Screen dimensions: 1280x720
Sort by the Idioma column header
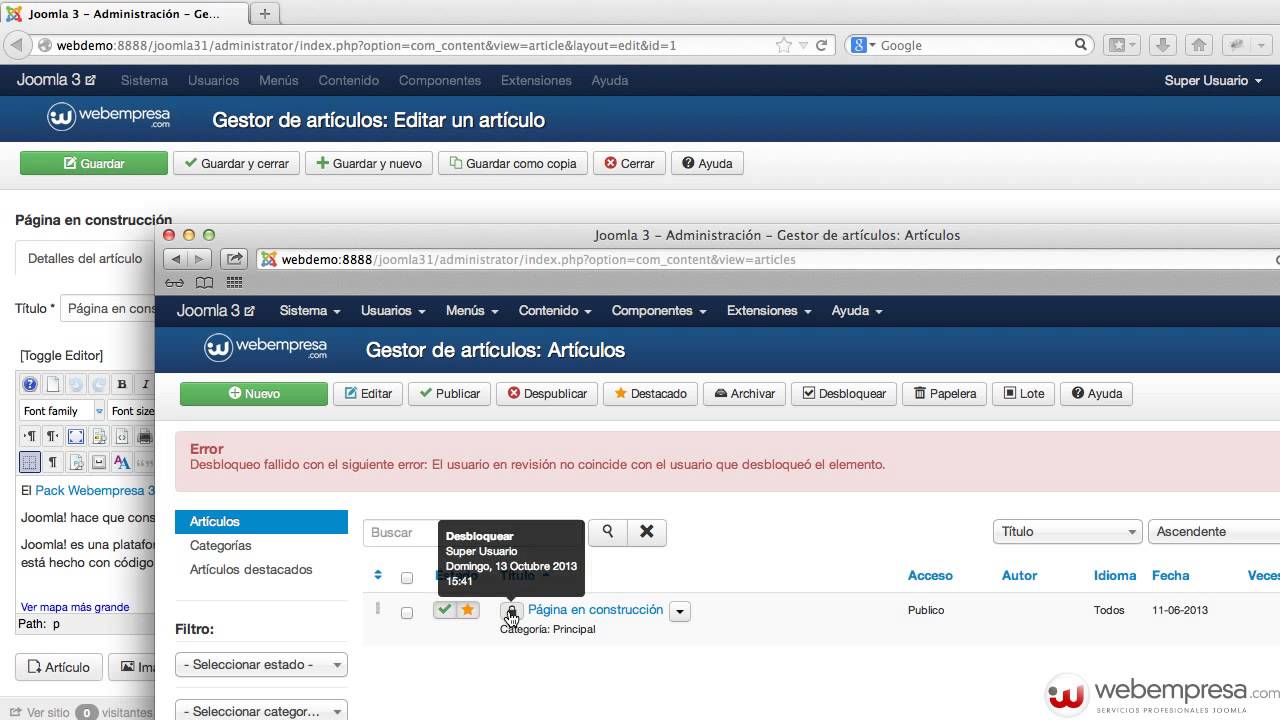(x=1115, y=575)
